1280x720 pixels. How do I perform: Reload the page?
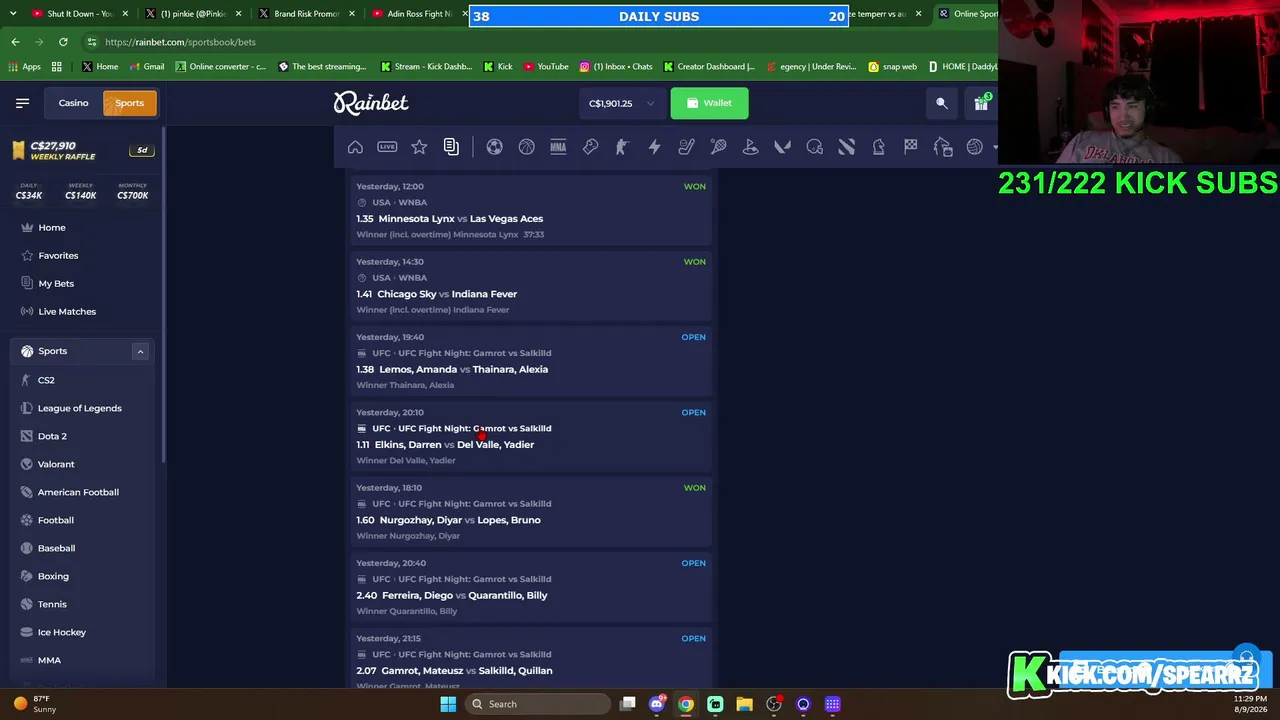(63, 42)
